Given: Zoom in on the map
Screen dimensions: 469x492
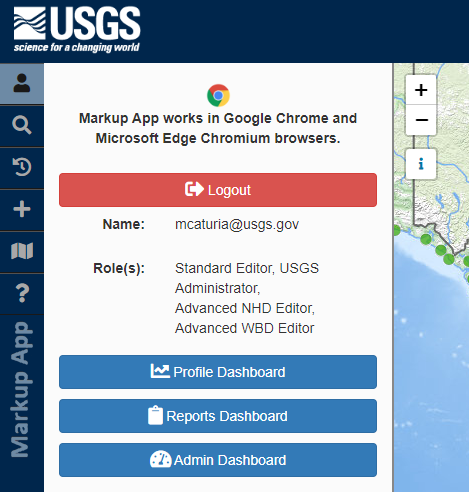Looking at the screenshot, I should [421, 90].
